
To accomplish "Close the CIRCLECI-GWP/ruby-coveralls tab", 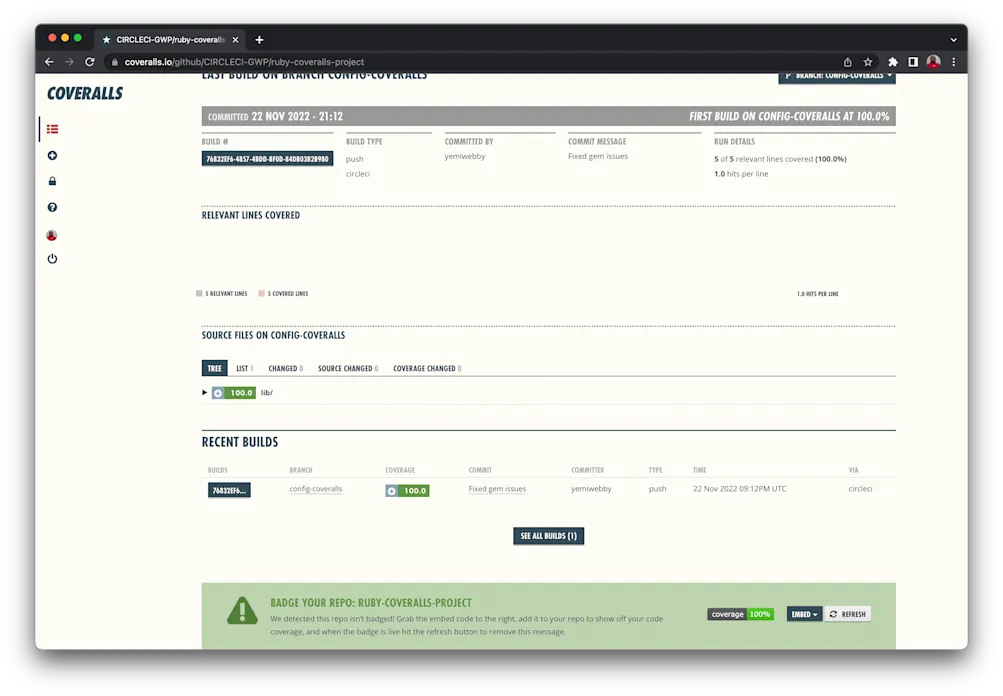I will [x=235, y=40].
